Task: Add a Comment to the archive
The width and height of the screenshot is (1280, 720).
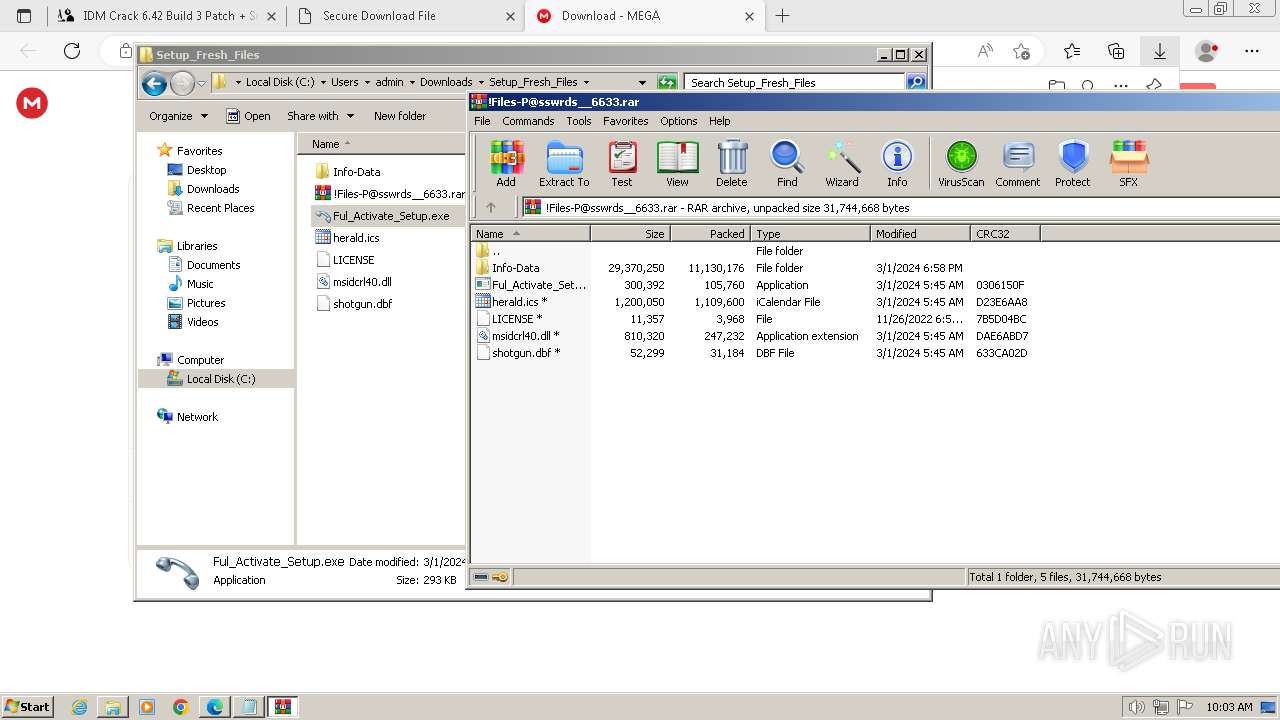Action: tap(1018, 163)
